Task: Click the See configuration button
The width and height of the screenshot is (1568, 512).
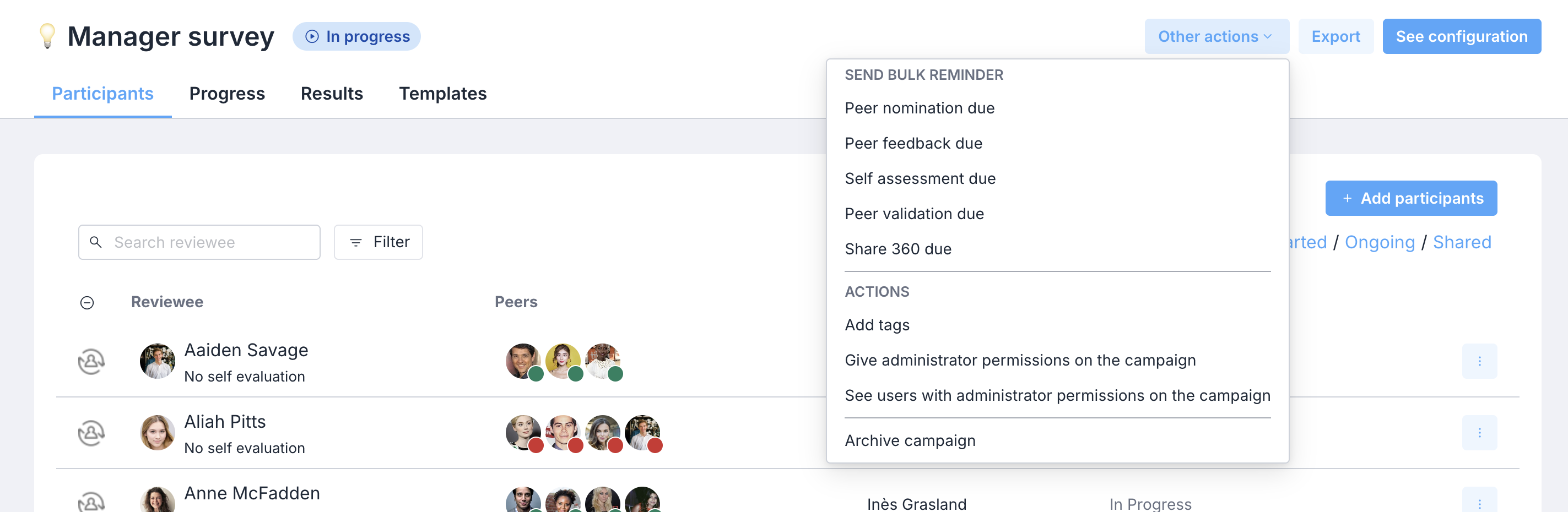Action: (x=1462, y=36)
